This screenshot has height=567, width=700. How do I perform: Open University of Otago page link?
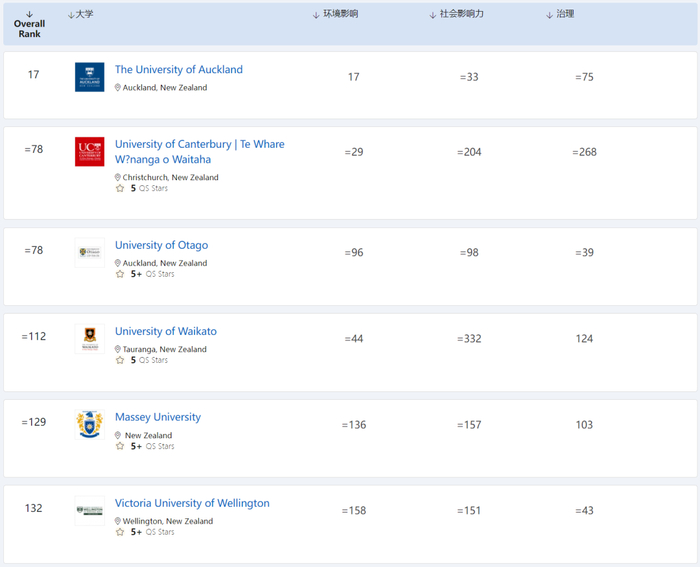(161, 245)
